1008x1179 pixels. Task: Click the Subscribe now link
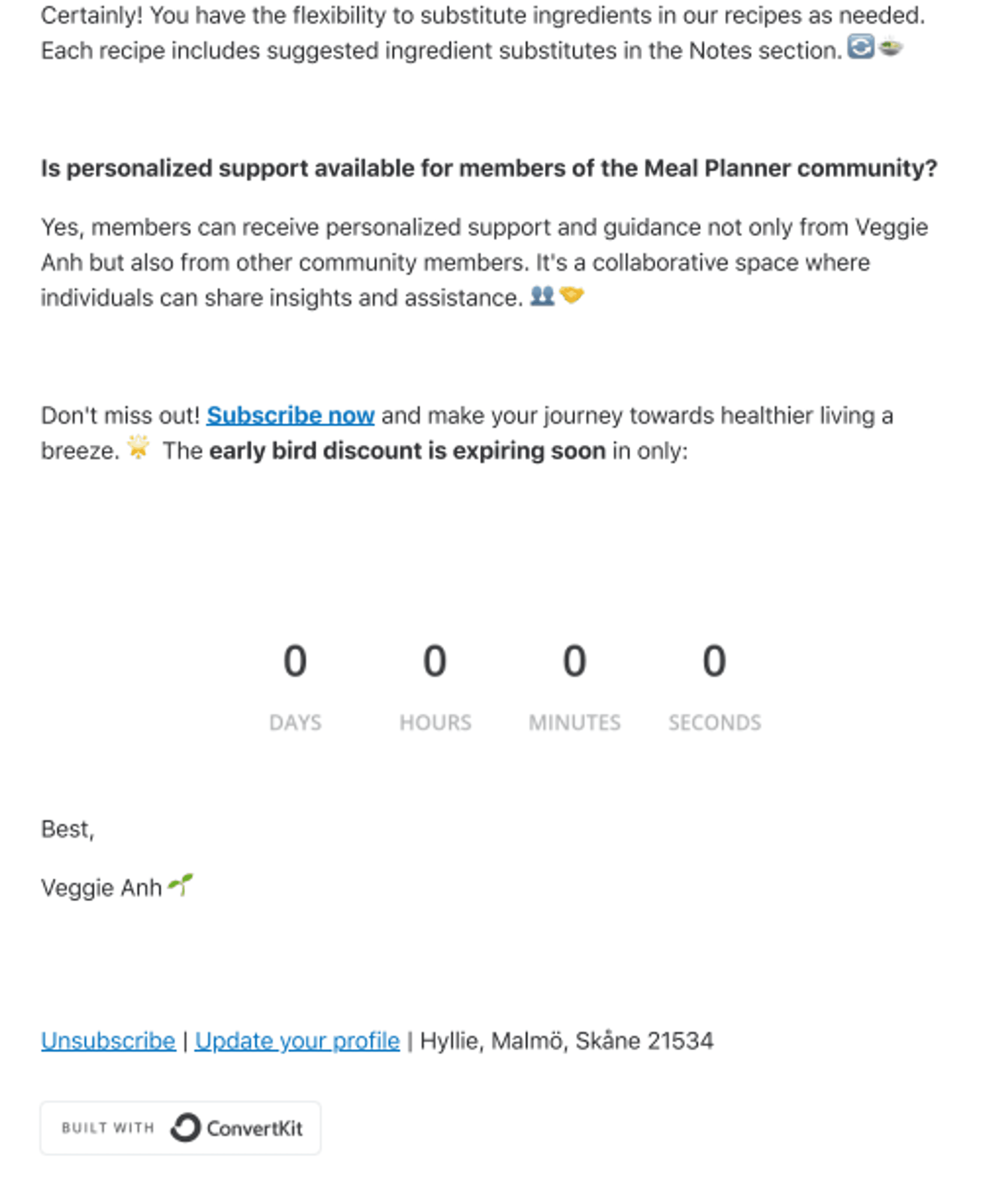[x=290, y=415]
